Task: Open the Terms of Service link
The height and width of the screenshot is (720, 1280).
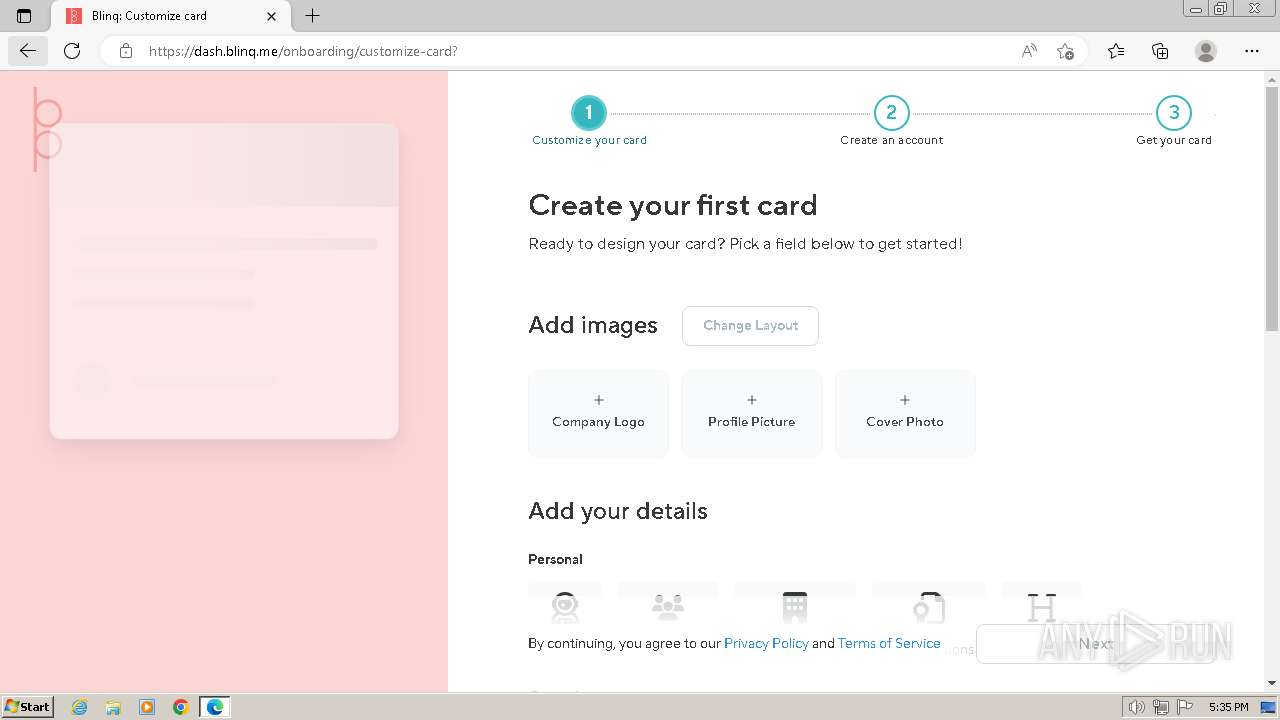Action: pos(889,643)
